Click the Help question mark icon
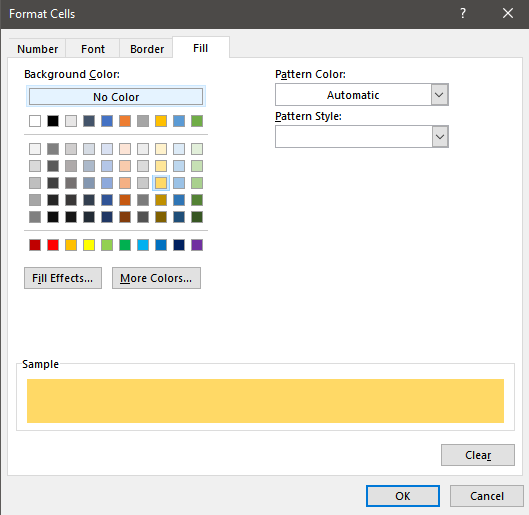 click(x=463, y=13)
